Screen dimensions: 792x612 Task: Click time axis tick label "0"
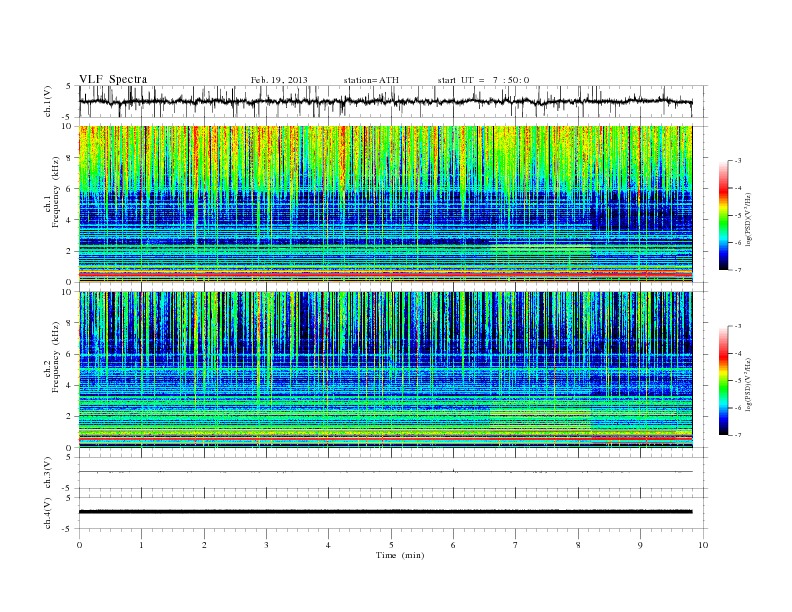(x=79, y=545)
